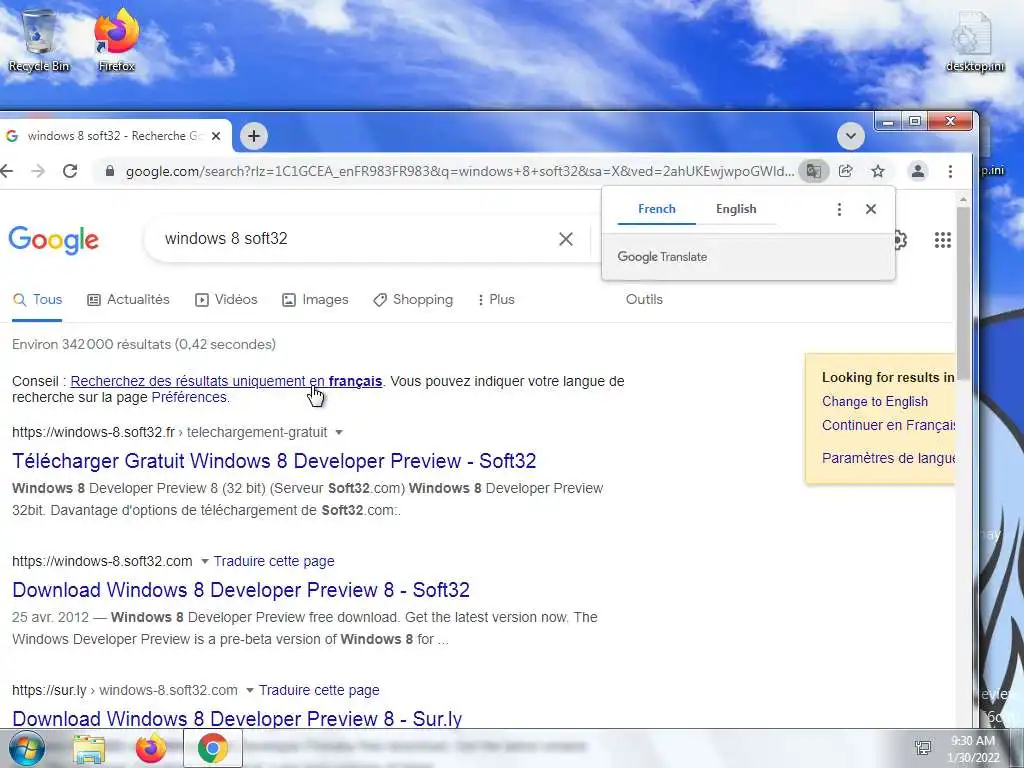Toggle the Translate page icon
1024x768 pixels.
tap(813, 171)
